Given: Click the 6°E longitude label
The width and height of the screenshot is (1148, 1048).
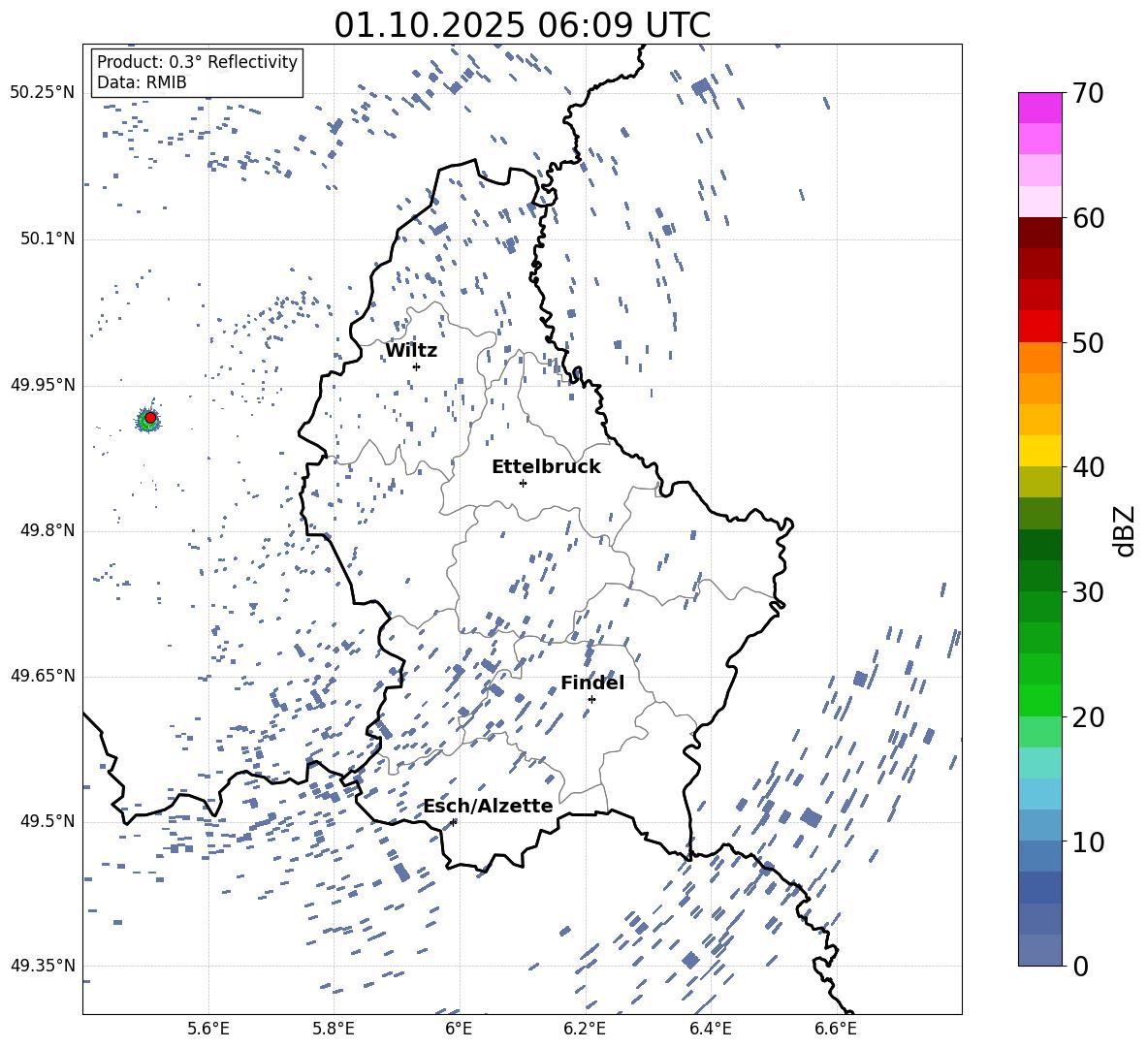Looking at the screenshot, I should click(459, 1029).
